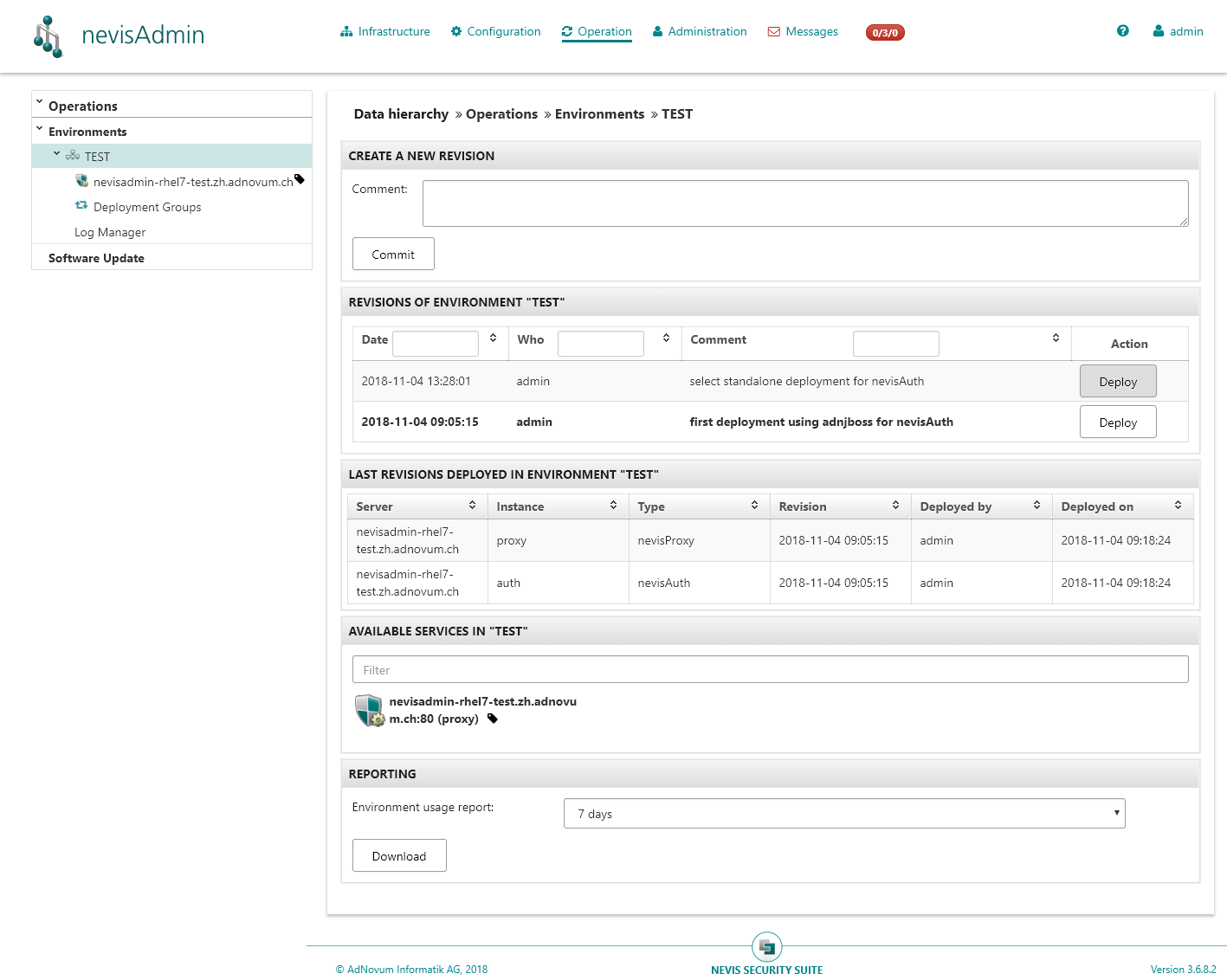Sort revisions by Date column arrows
This screenshot has width=1227, height=980.
(494, 338)
